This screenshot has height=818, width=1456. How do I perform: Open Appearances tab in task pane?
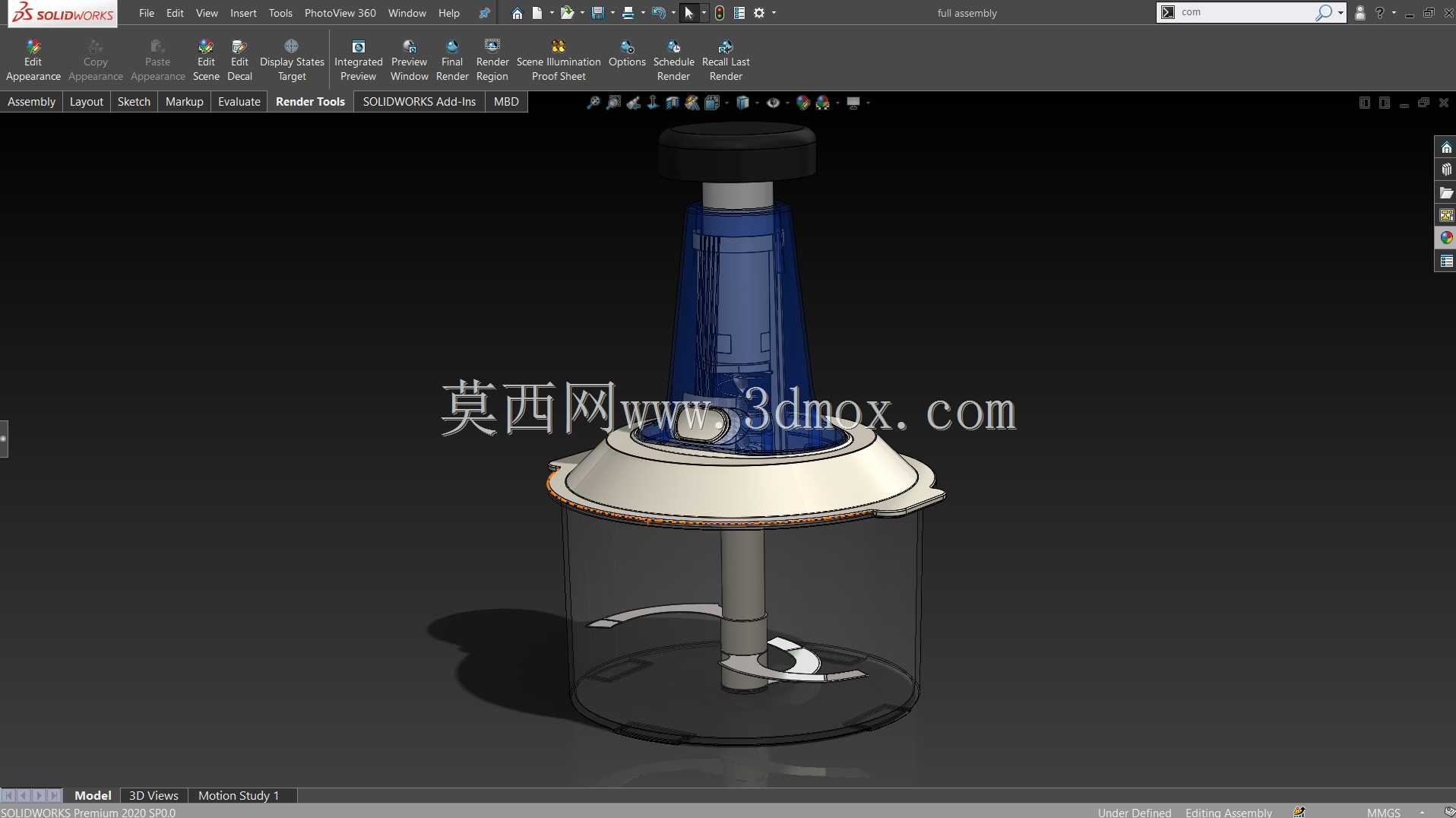(1446, 238)
